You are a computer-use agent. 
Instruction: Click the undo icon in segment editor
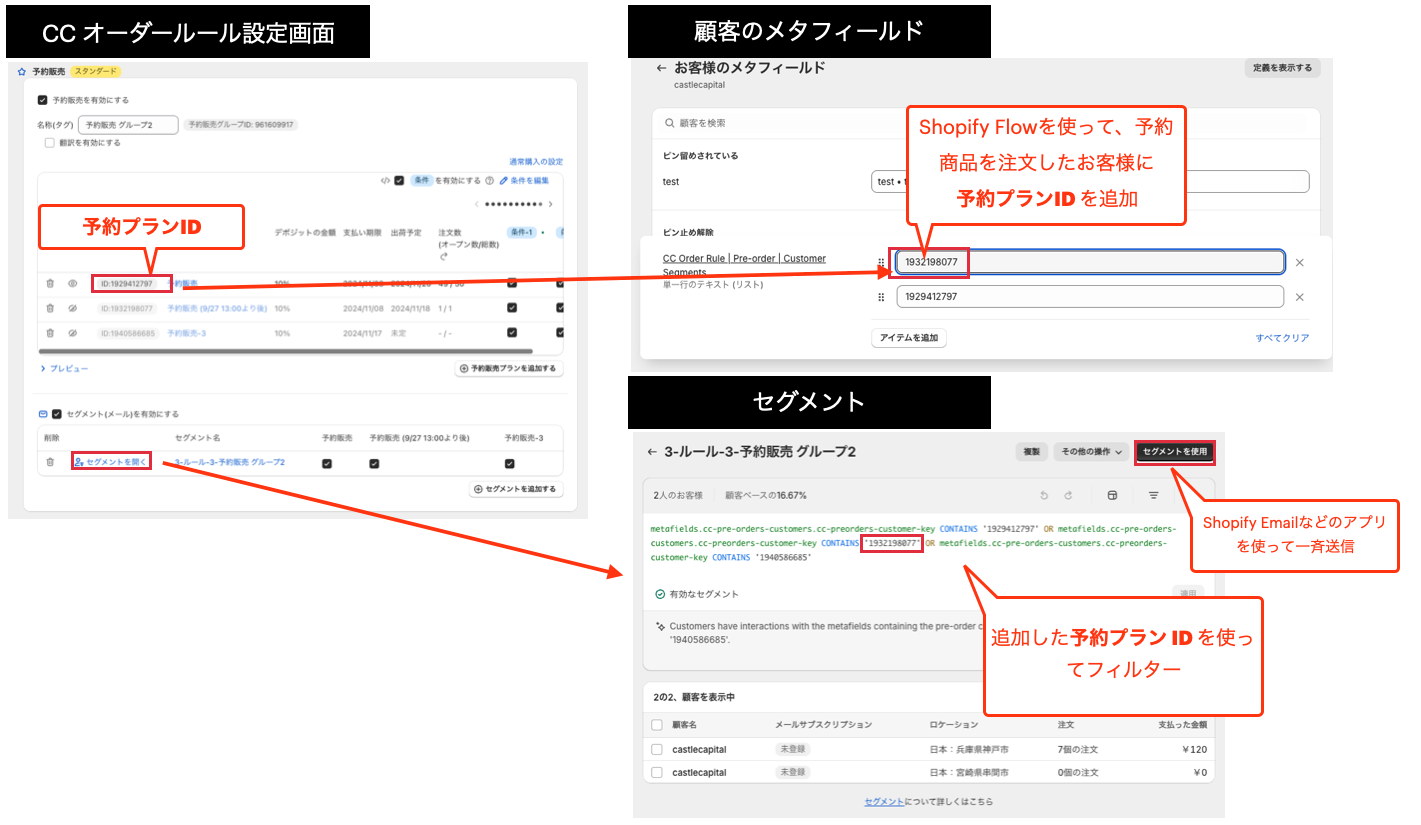pos(1044,495)
